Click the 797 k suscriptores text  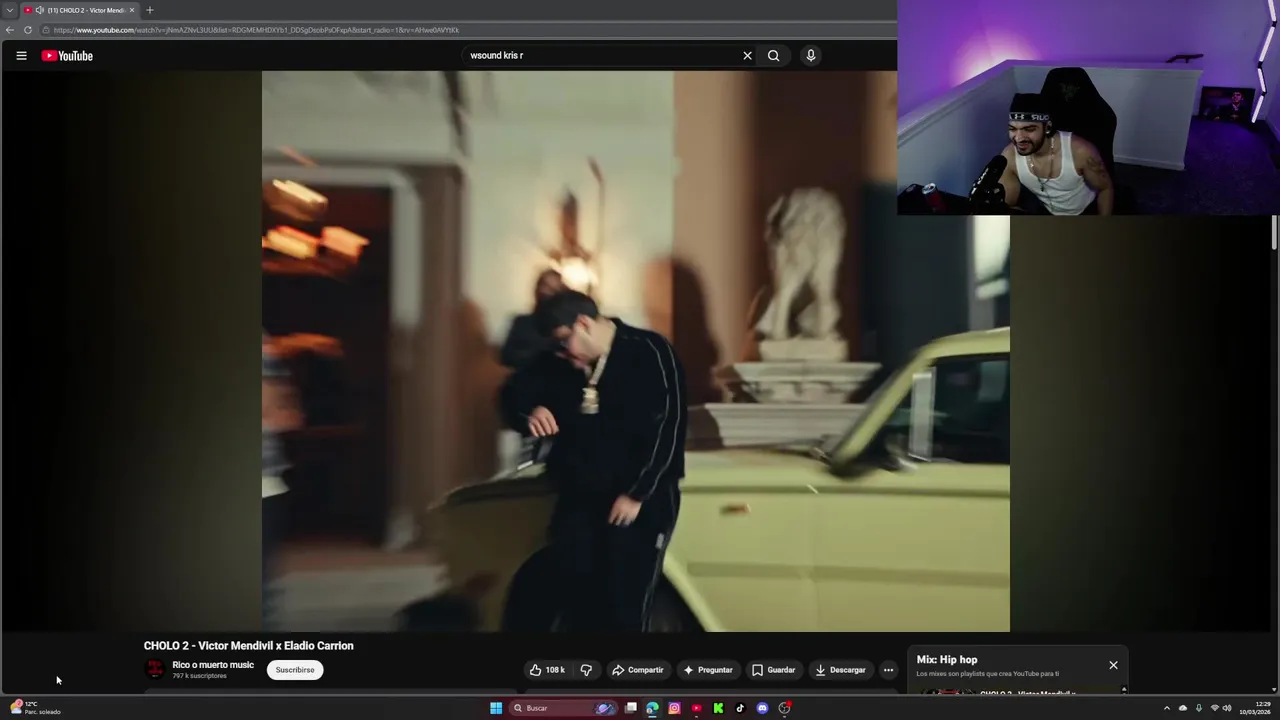[x=199, y=676]
